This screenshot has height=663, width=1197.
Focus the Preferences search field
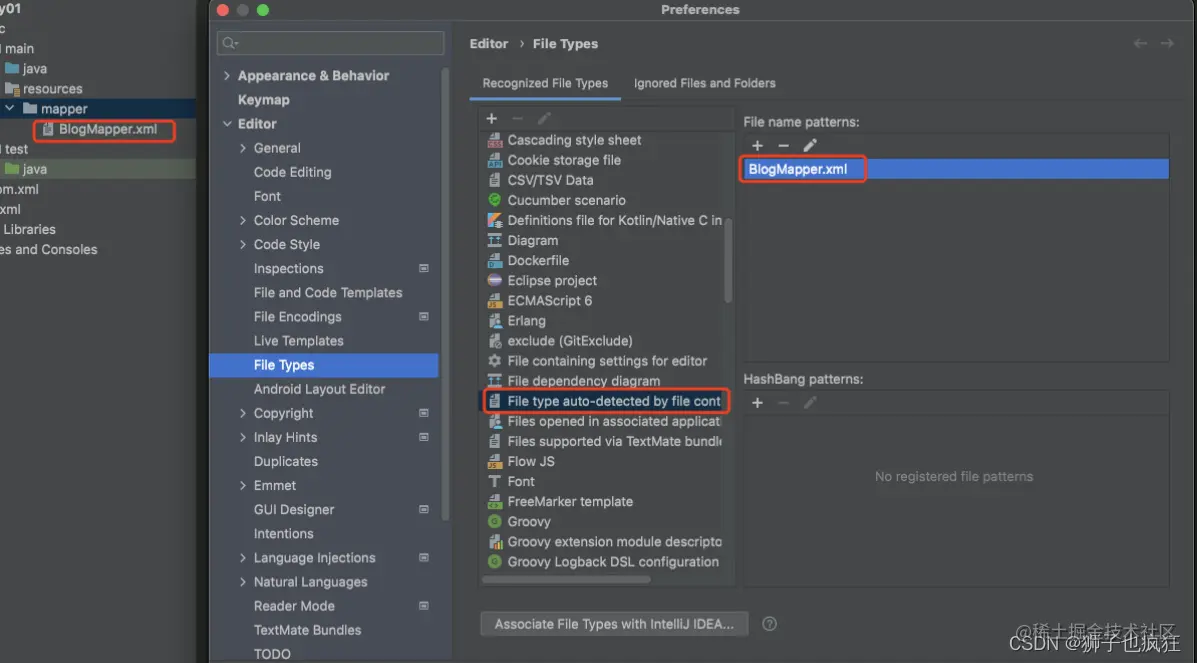[x=331, y=44]
